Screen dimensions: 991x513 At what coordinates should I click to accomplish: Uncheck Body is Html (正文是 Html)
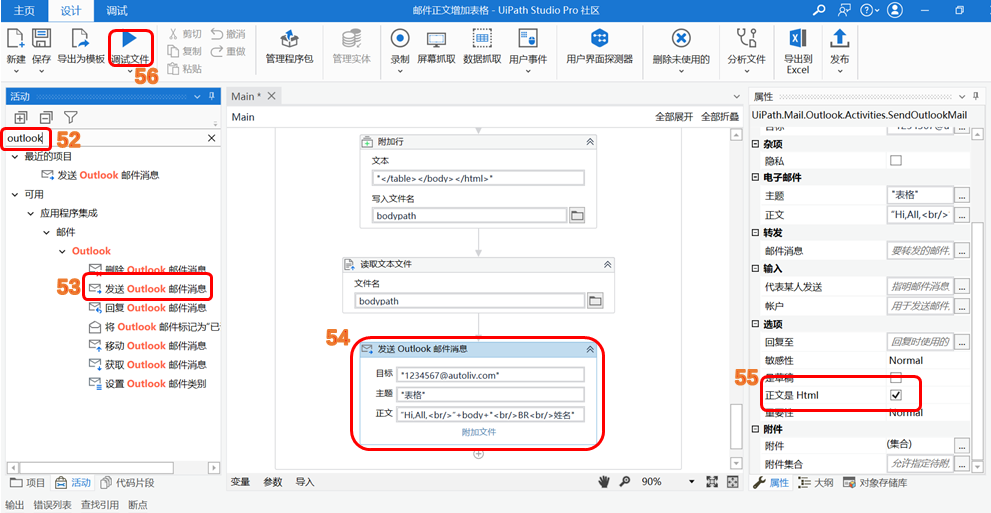tap(896, 395)
